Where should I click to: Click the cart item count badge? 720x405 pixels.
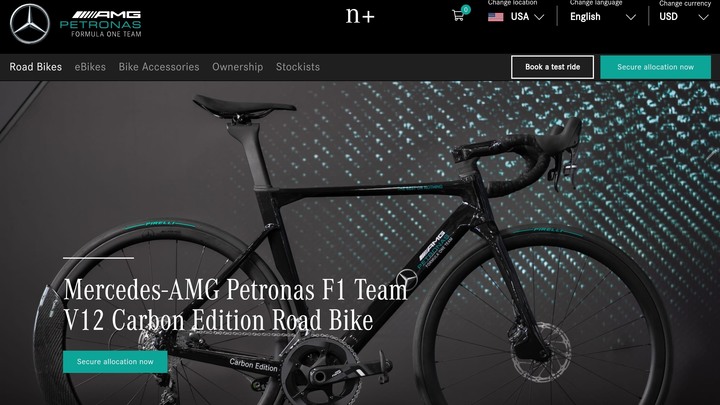coord(466,9)
